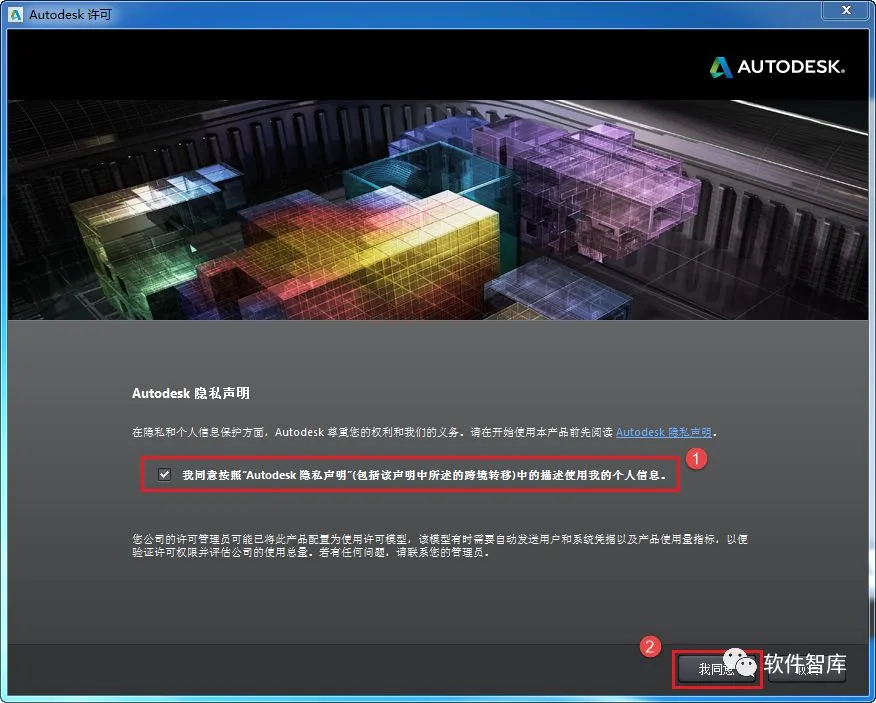Click the cancel button beside '我同意'
Viewport: 876px width, 703px height.
pos(807,668)
